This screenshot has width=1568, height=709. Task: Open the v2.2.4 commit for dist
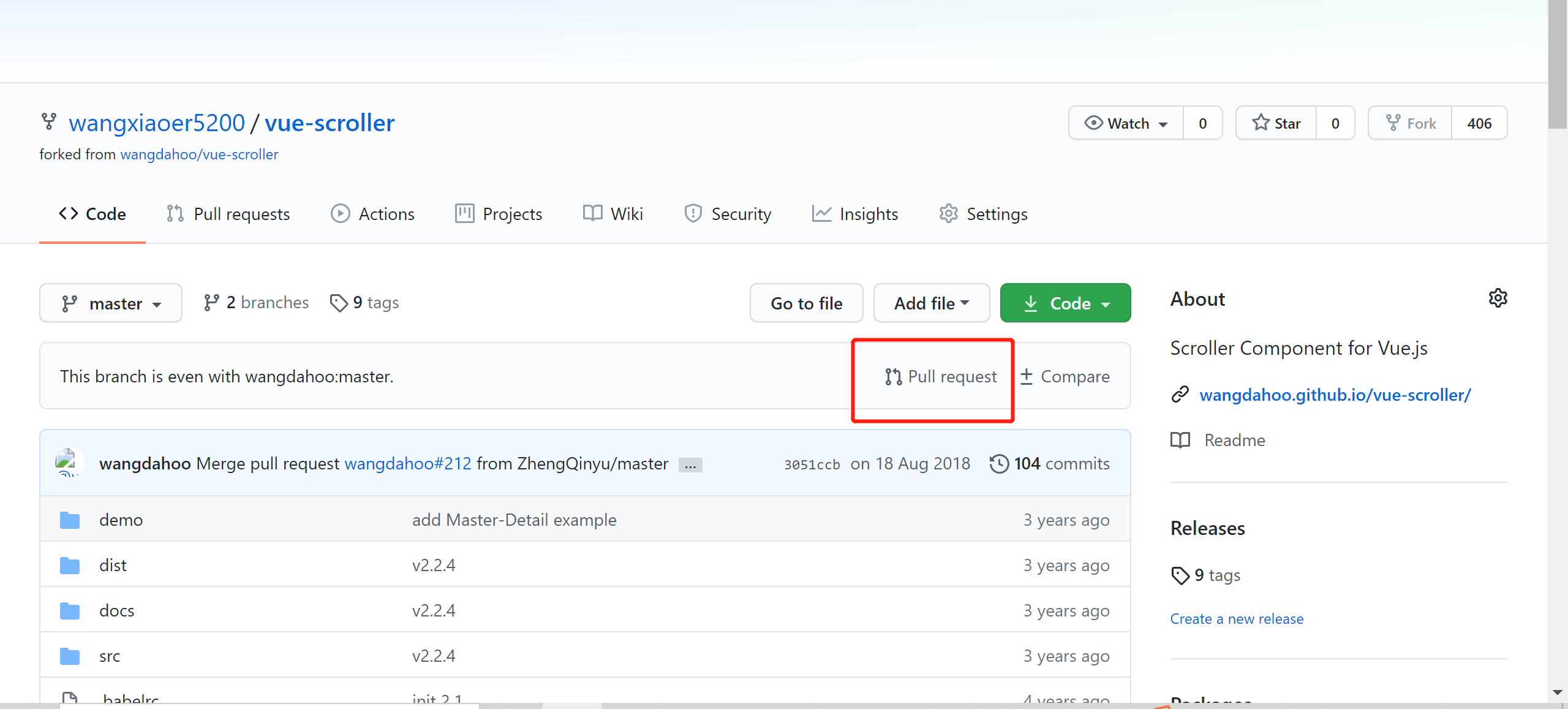(x=434, y=565)
